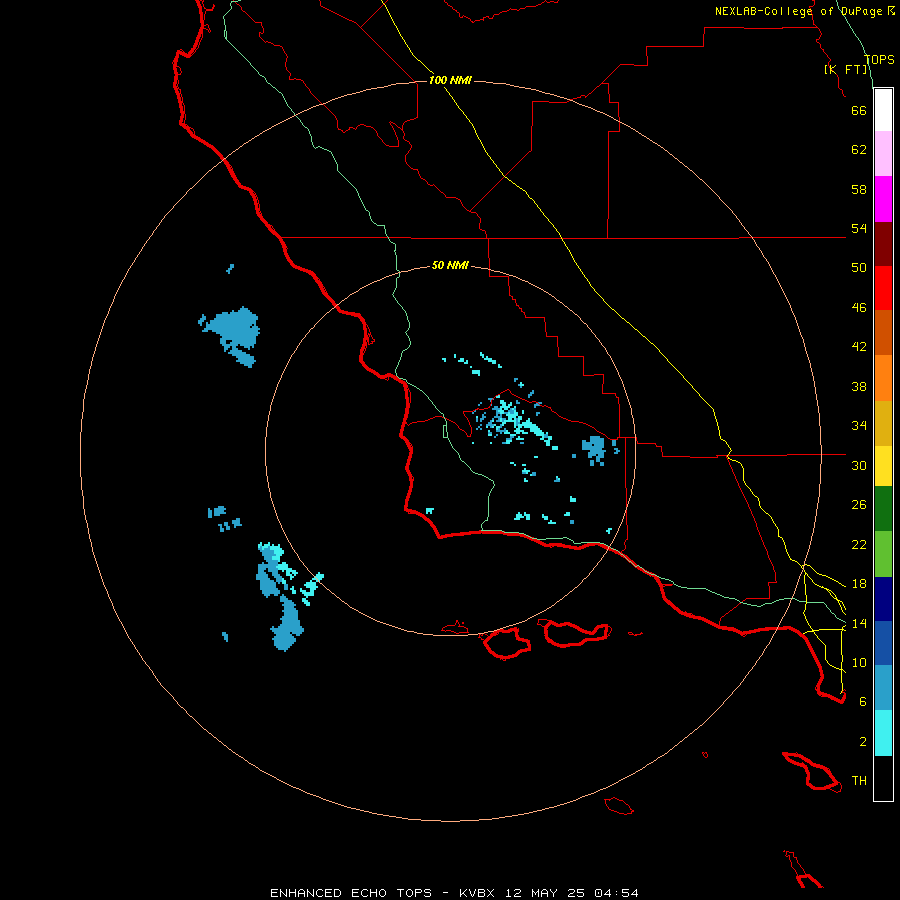Click the 22 legend value
The image size is (900, 900).
pyautogui.click(x=859, y=544)
